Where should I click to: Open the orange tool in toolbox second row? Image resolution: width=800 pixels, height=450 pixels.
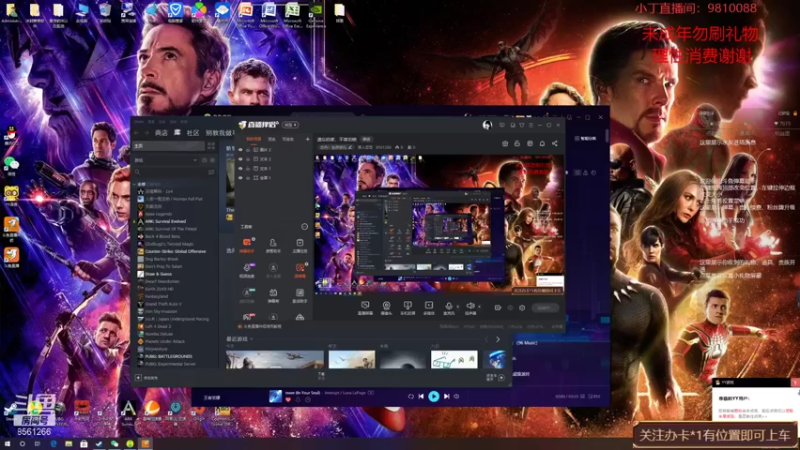(x=300, y=267)
